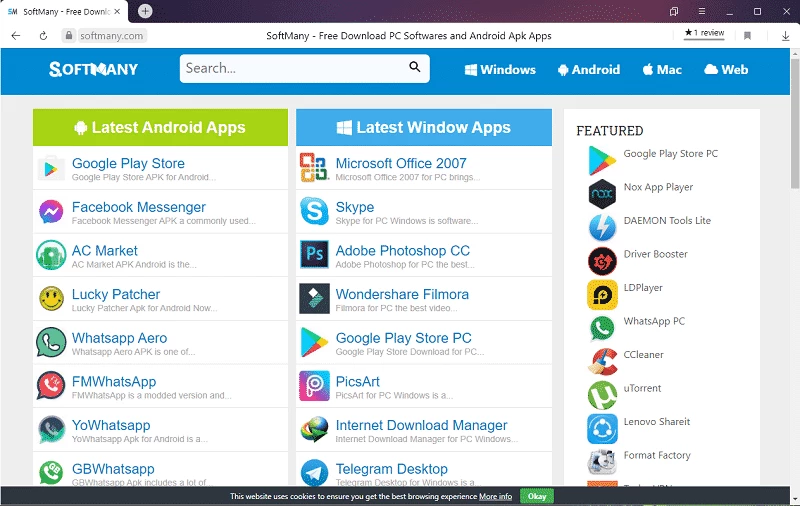800x506 pixels.
Task: Click the Lucky Patcher smiley icon
Action: click(x=51, y=298)
